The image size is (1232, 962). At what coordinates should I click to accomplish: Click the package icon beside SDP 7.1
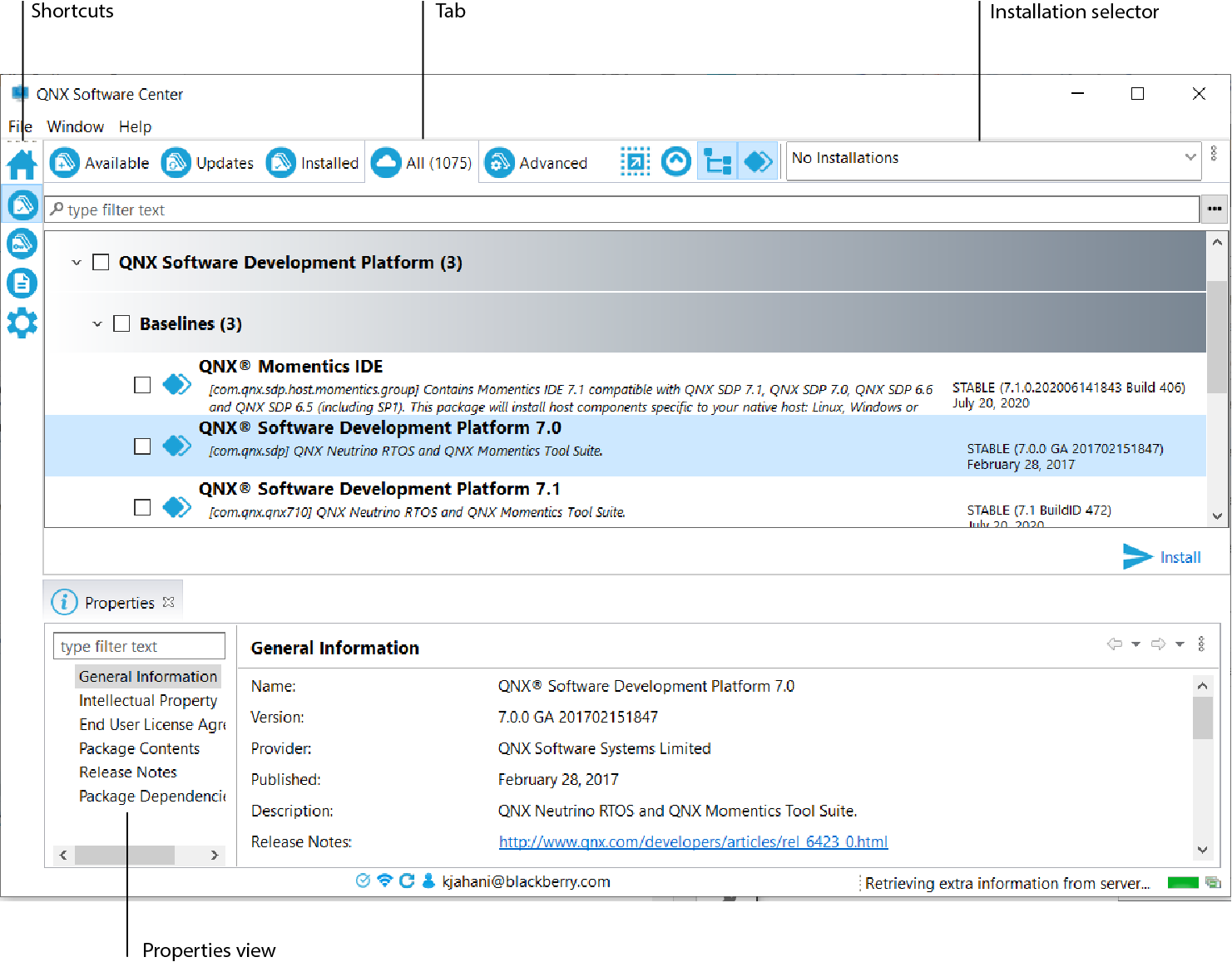[x=176, y=506]
